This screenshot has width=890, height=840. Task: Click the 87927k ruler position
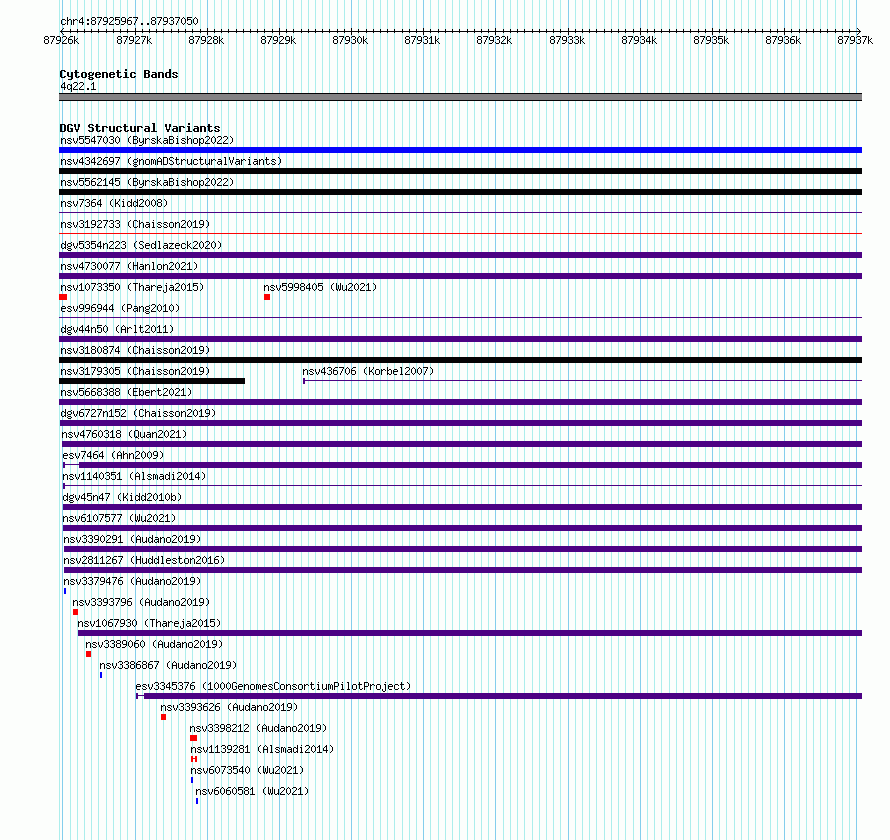134,40
